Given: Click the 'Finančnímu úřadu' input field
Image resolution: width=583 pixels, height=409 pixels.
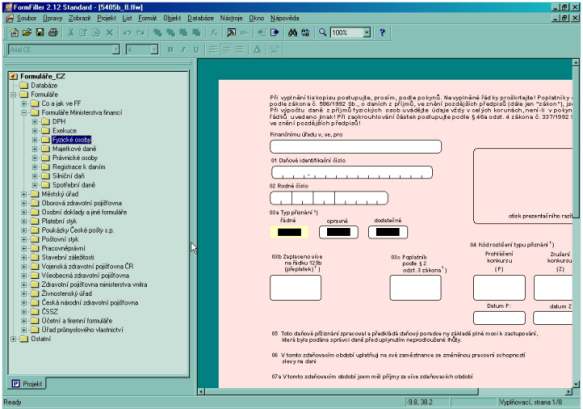Looking at the screenshot, I should 355,146.
